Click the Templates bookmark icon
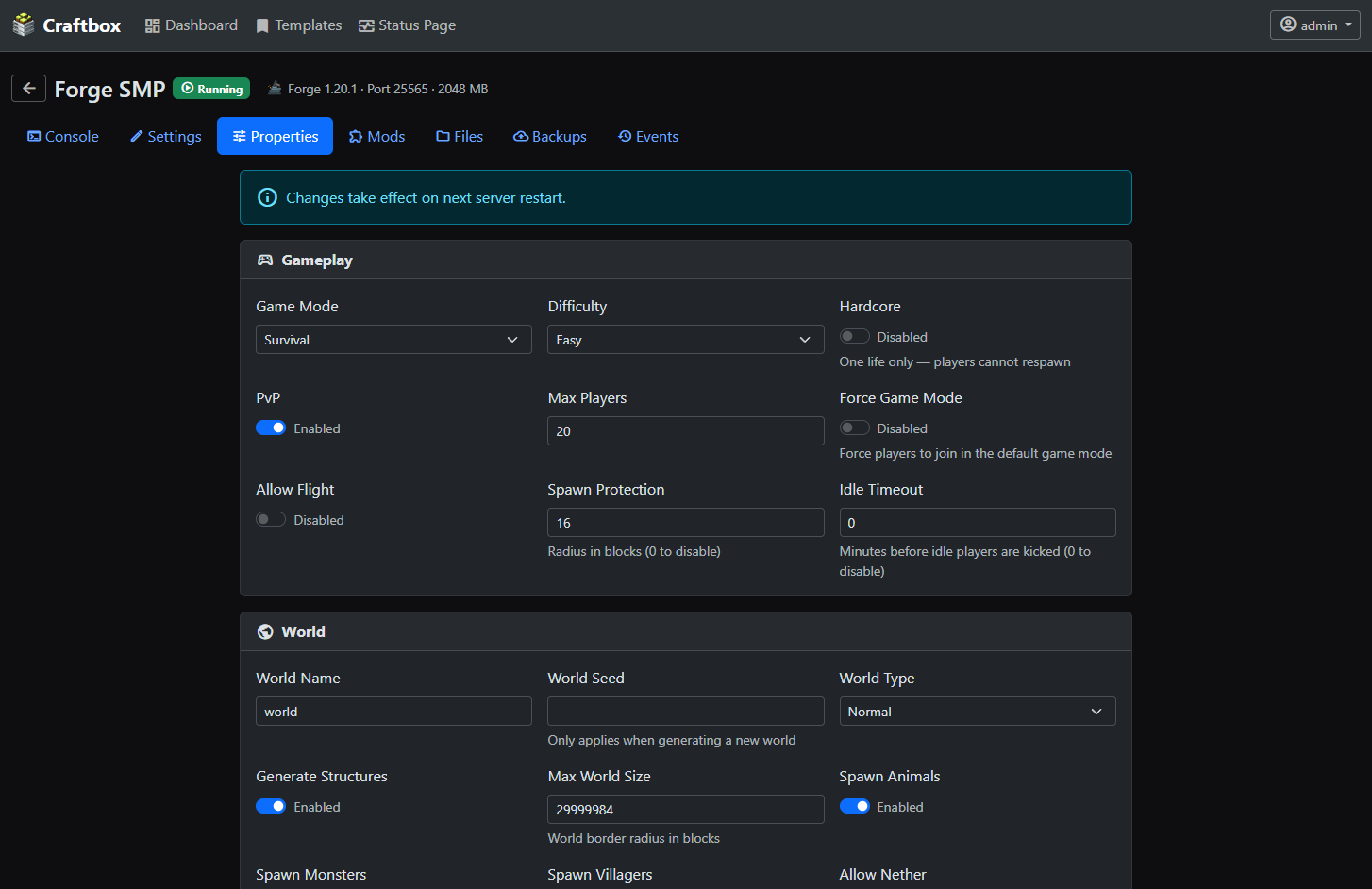This screenshot has width=1372, height=889. (262, 25)
